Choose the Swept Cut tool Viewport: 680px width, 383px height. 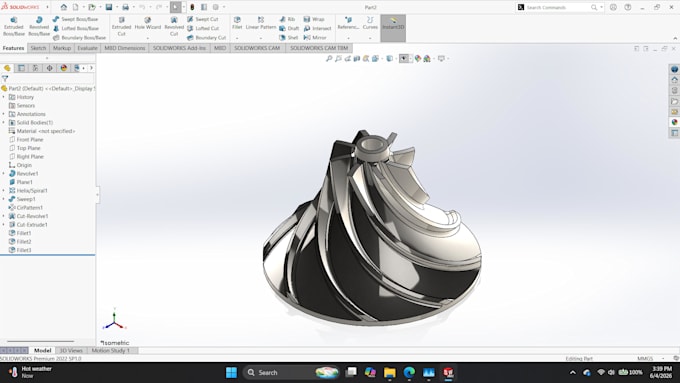(203, 19)
